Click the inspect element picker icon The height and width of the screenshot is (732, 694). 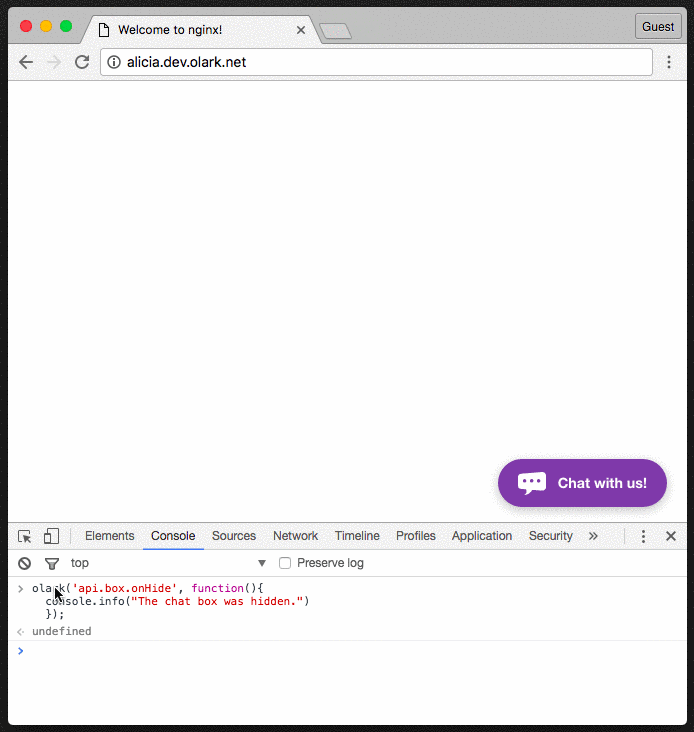[25, 536]
